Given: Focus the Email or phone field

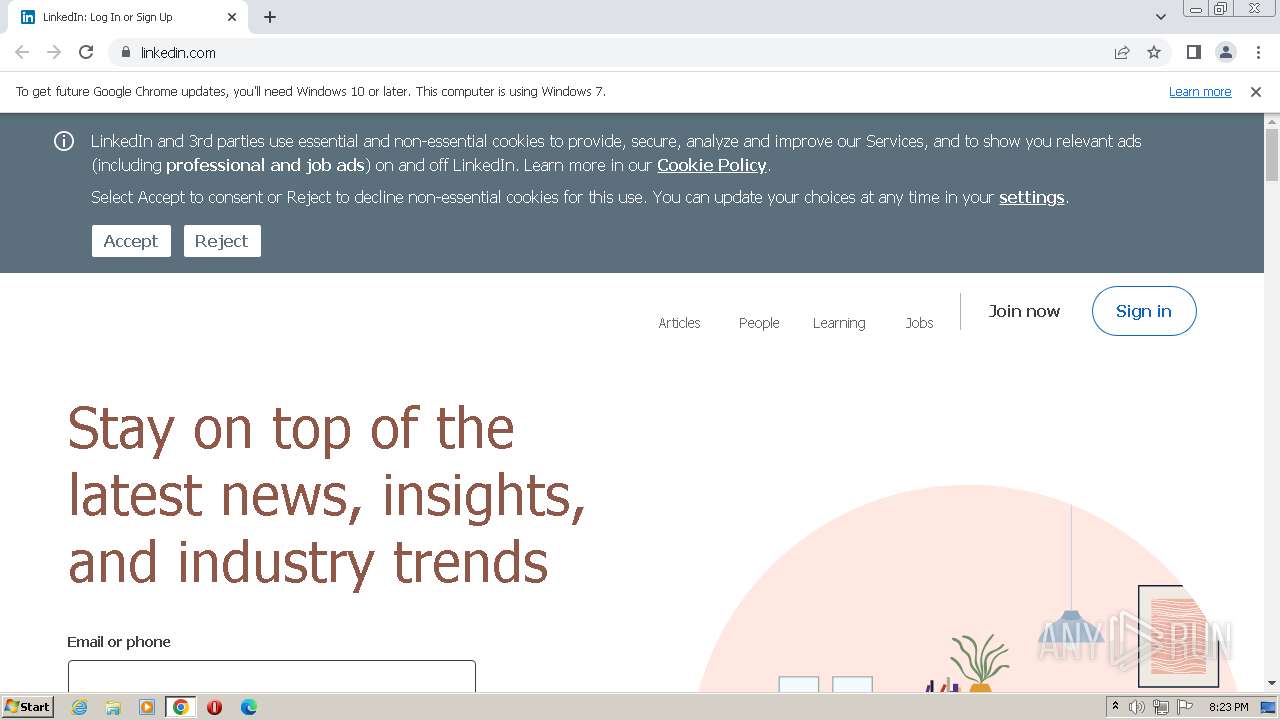Looking at the screenshot, I should pyautogui.click(x=272, y=676).
